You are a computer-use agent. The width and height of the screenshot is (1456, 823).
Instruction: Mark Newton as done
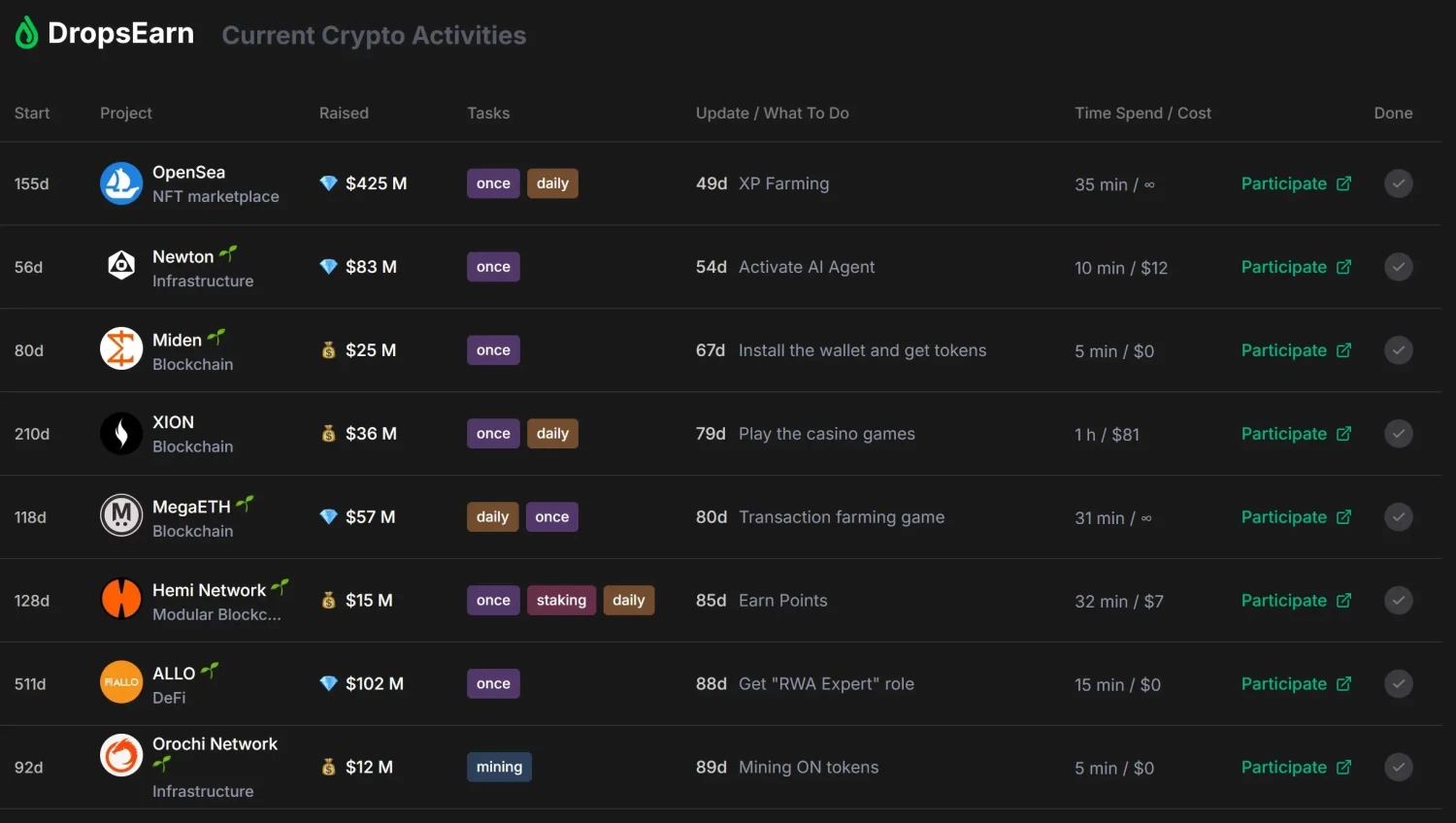tap(1399, 267)
